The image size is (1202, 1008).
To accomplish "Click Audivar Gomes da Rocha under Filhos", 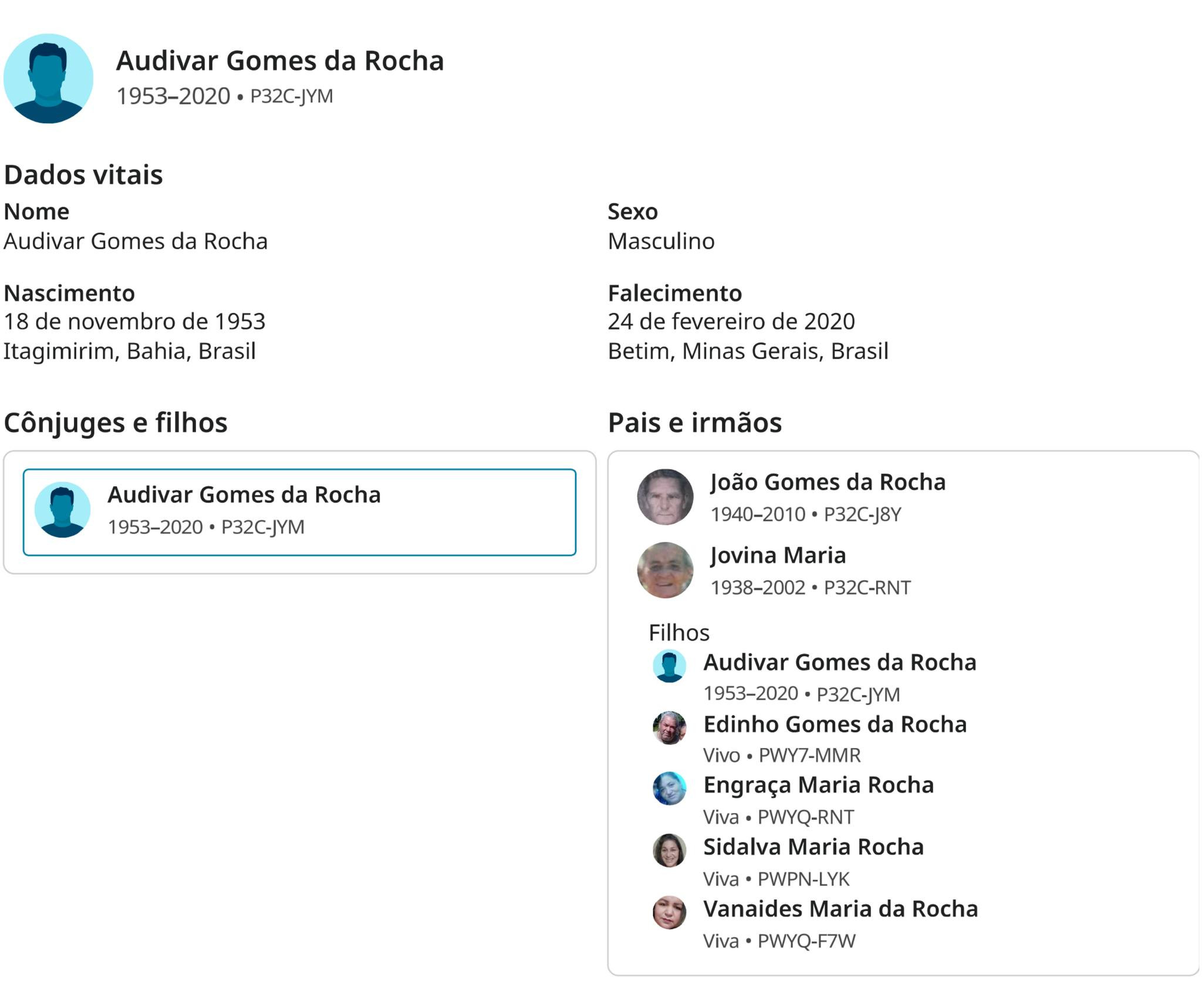I will coord(839,662).
